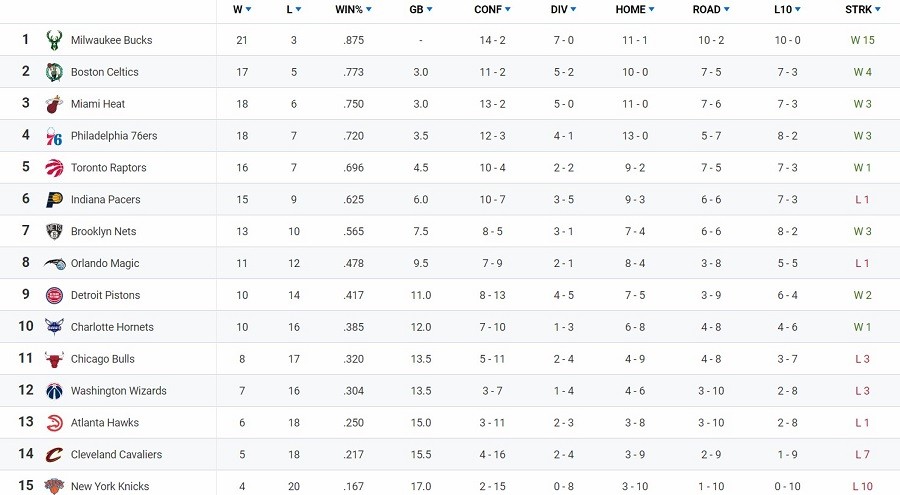Open the Washington Wizards team page
The image size is (900, 495).
(x=118, y=391)
